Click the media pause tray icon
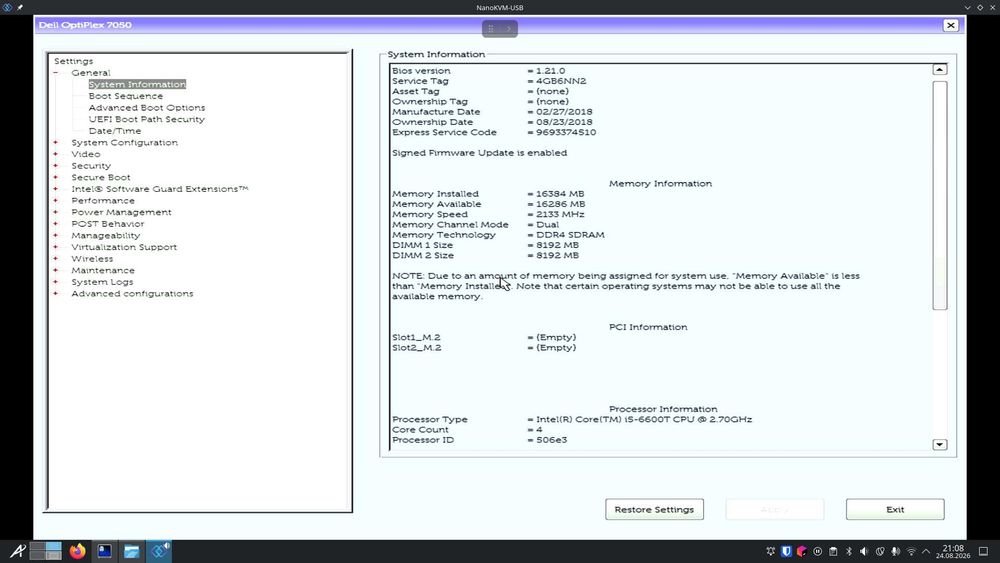1000x563 pixels. pyautogui.click(x=818, y=552)
